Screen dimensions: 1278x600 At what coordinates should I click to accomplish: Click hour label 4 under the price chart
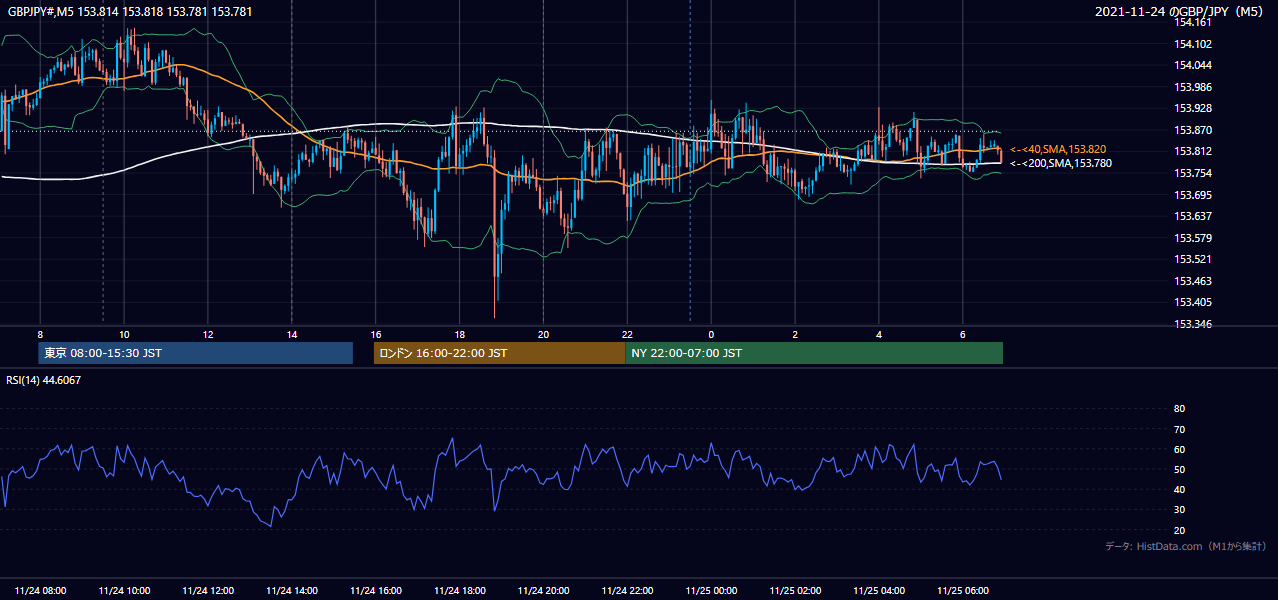878,334
